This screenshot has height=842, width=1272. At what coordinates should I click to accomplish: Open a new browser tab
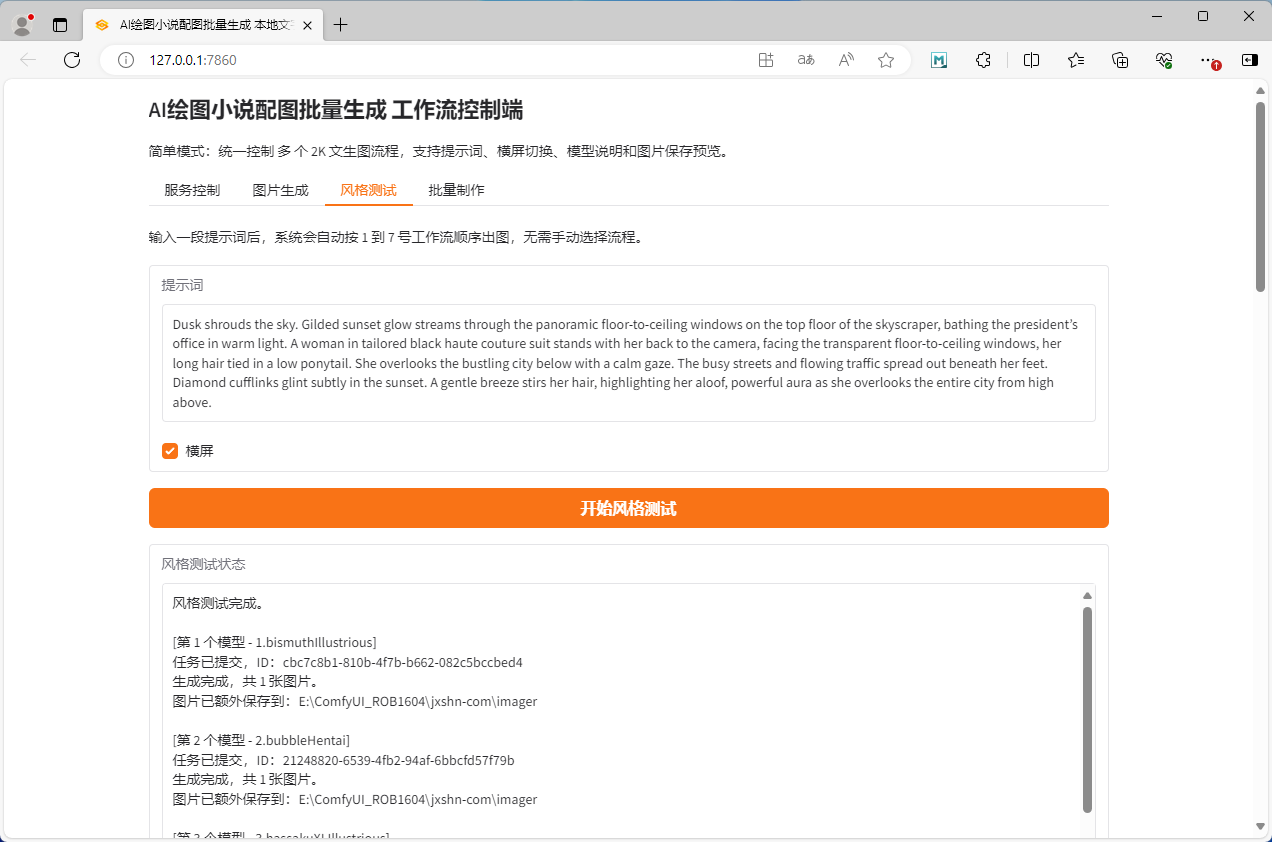[341, 25]
